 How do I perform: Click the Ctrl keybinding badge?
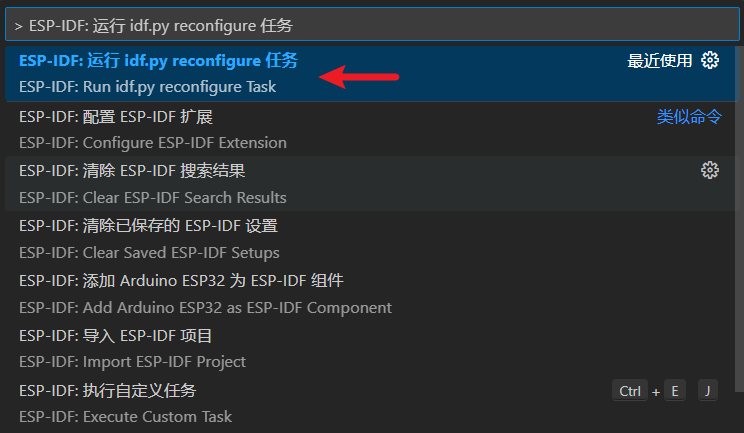630,391
